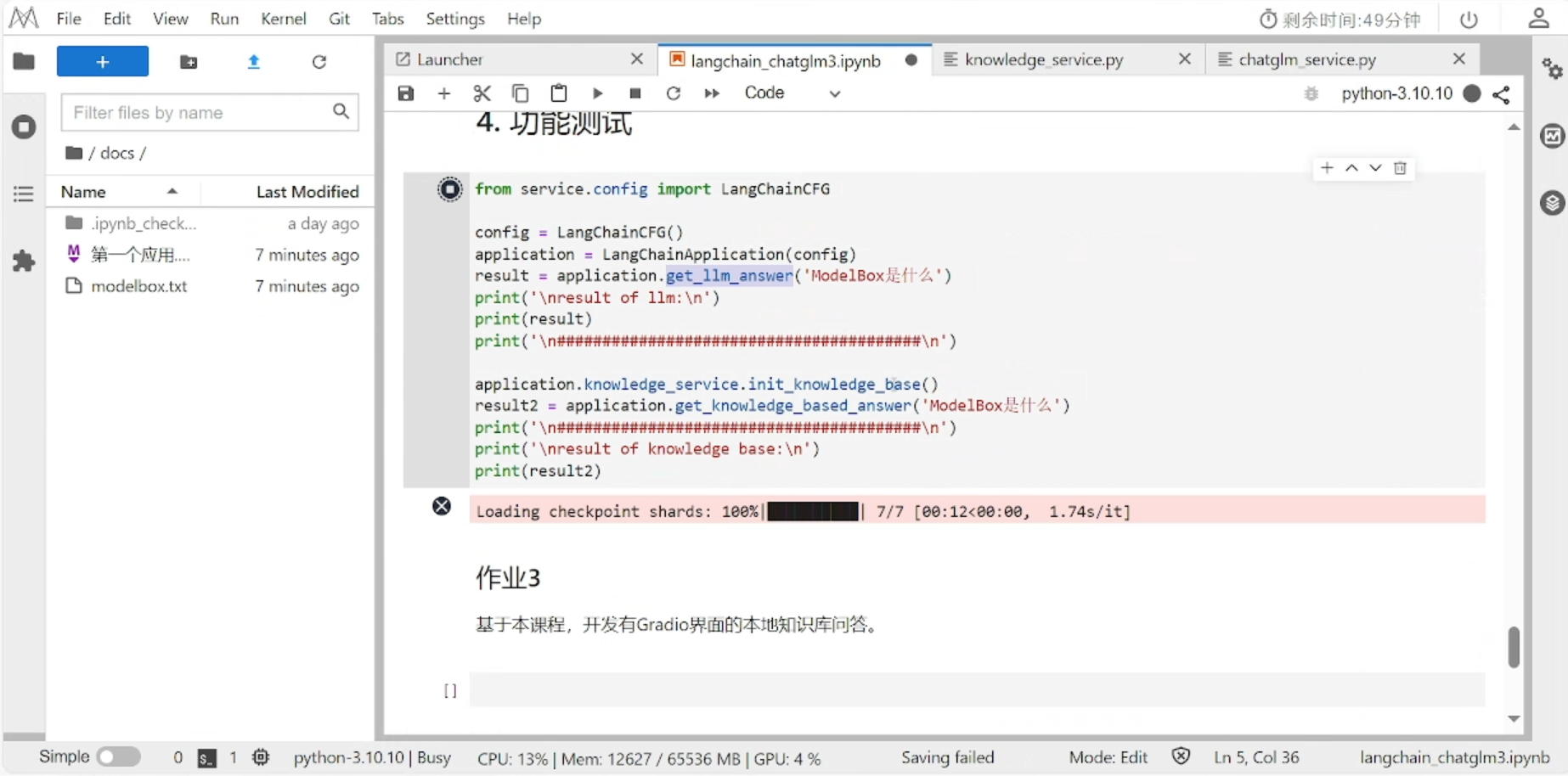Toggle the Simple interface mode switch
Viewport: 1568px width, 776px height.
coord(118,756)
